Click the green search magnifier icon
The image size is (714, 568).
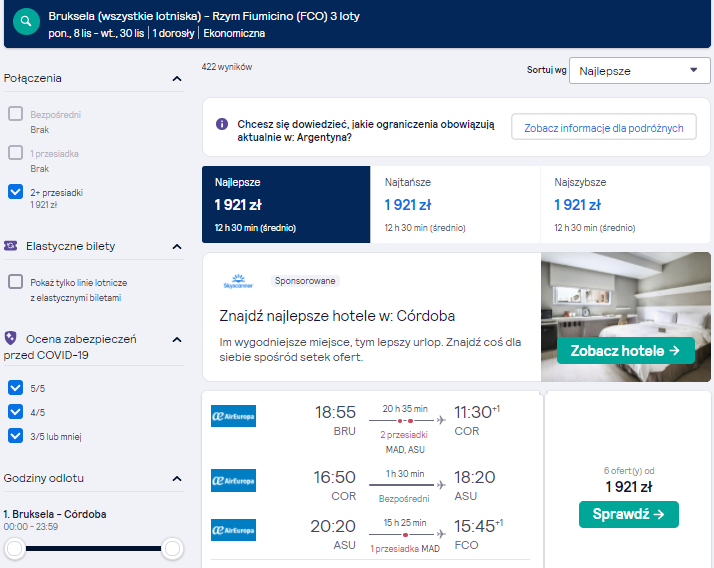26,21
